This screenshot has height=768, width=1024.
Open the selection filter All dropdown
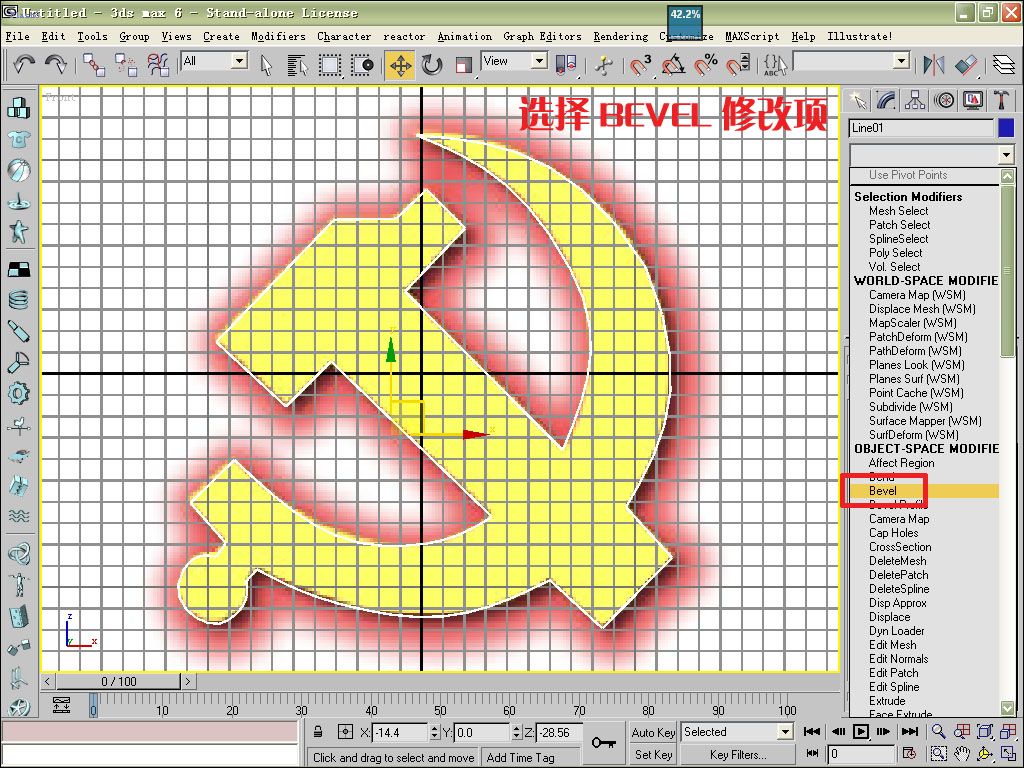click(x=213, y=61)
